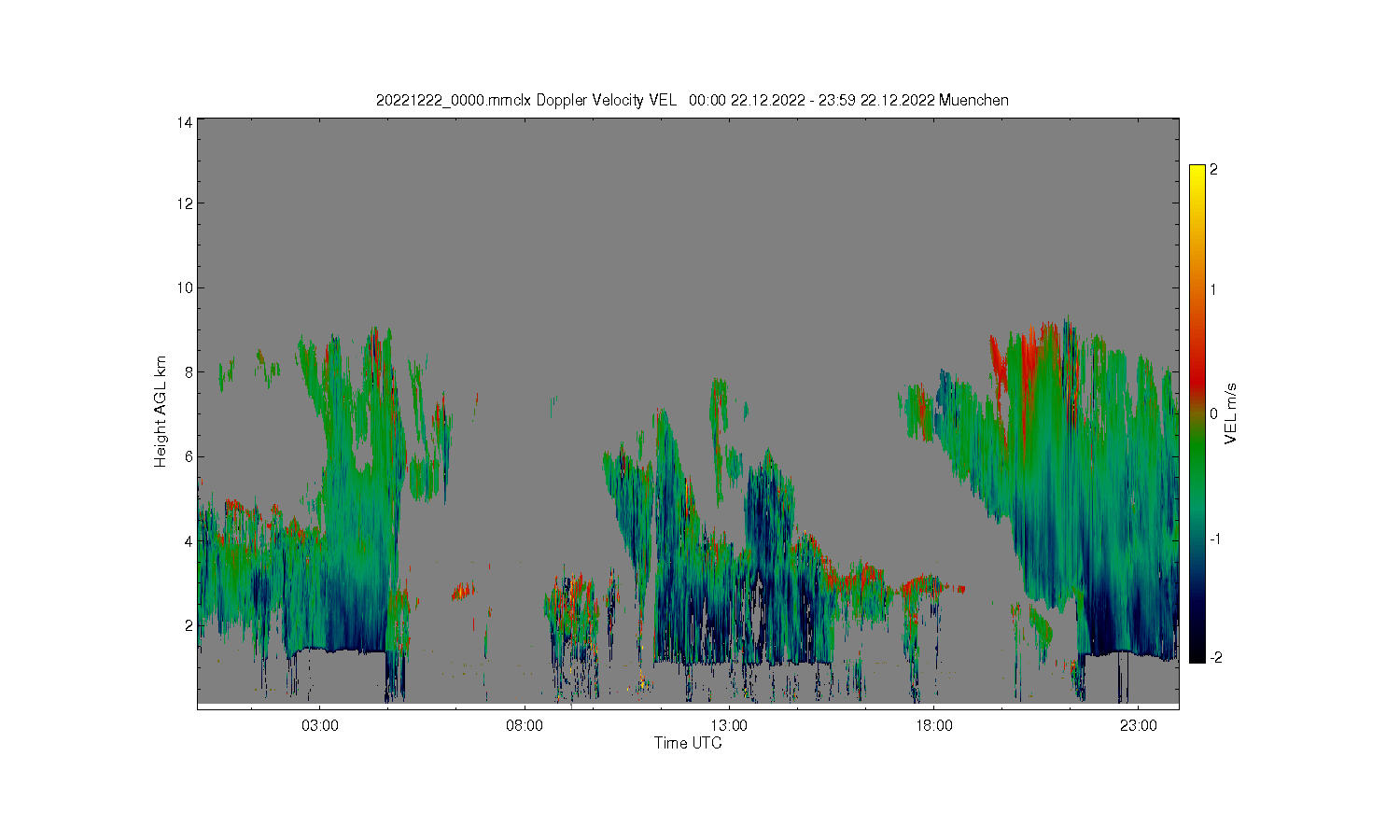The width and height of the screenshot is (1400, 840).
Task: Click the height axis label '6'
Action: click(189, 456)
